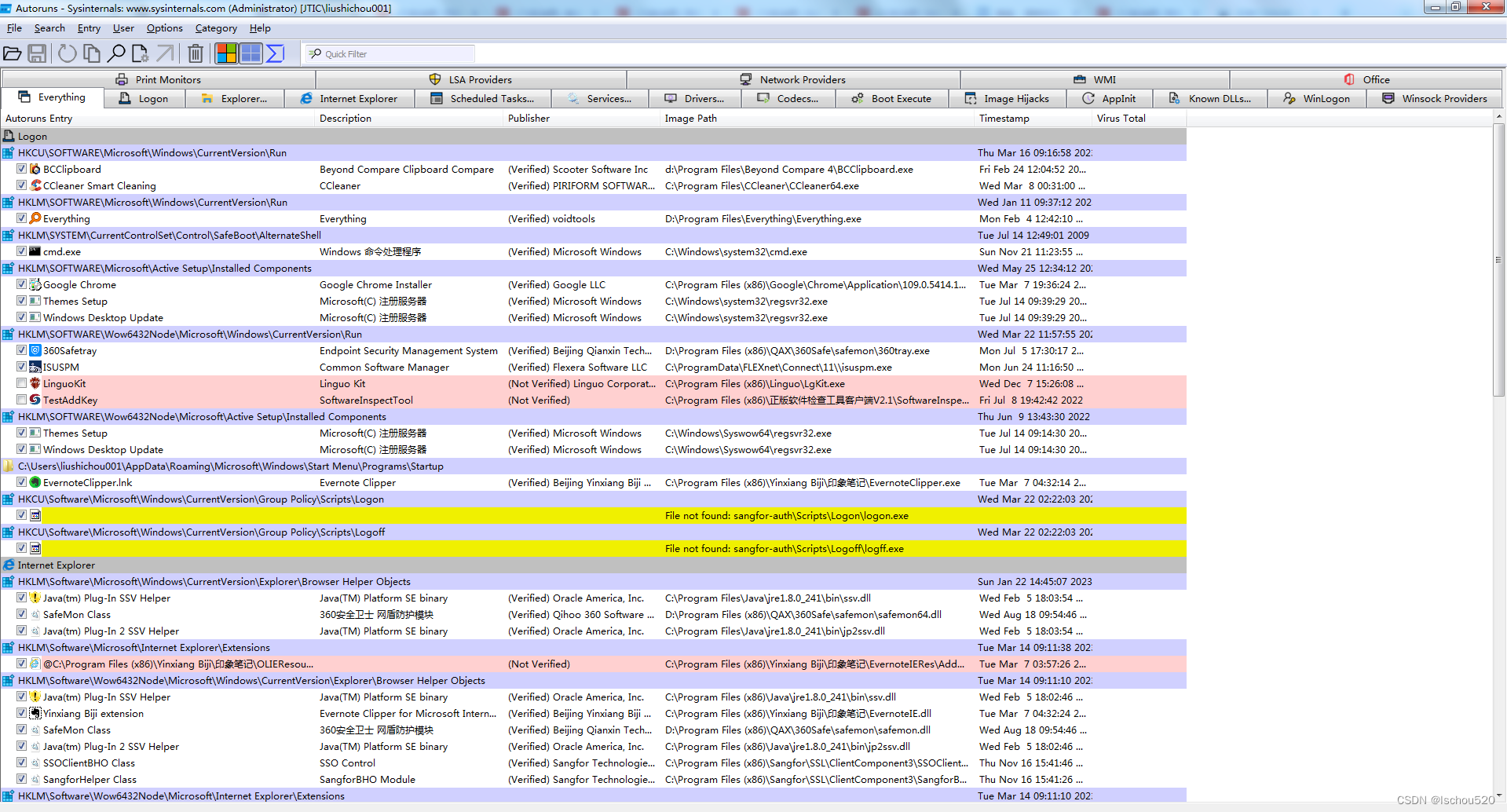The height and width of the screenshot is (812, 1507).
Task: Click the ISUSPM entry icon
Action: point(35,367)
